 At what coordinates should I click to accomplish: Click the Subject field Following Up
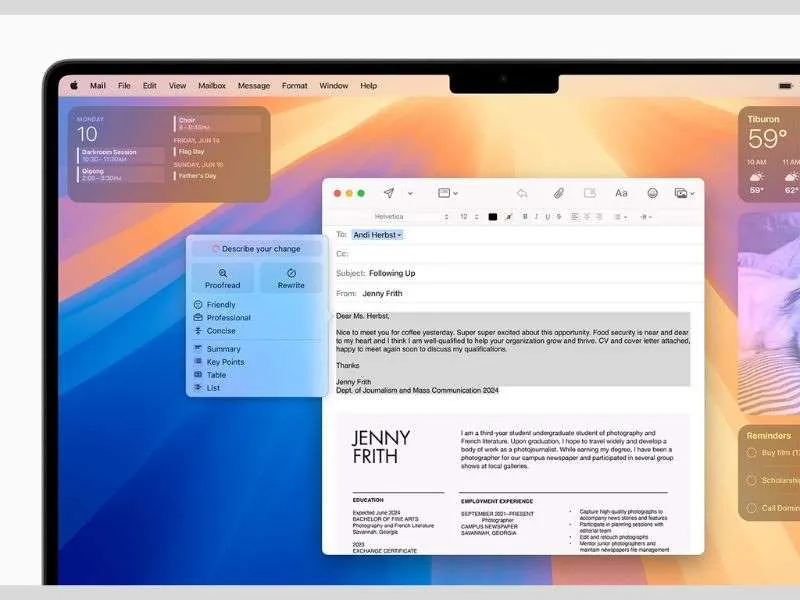513,273
